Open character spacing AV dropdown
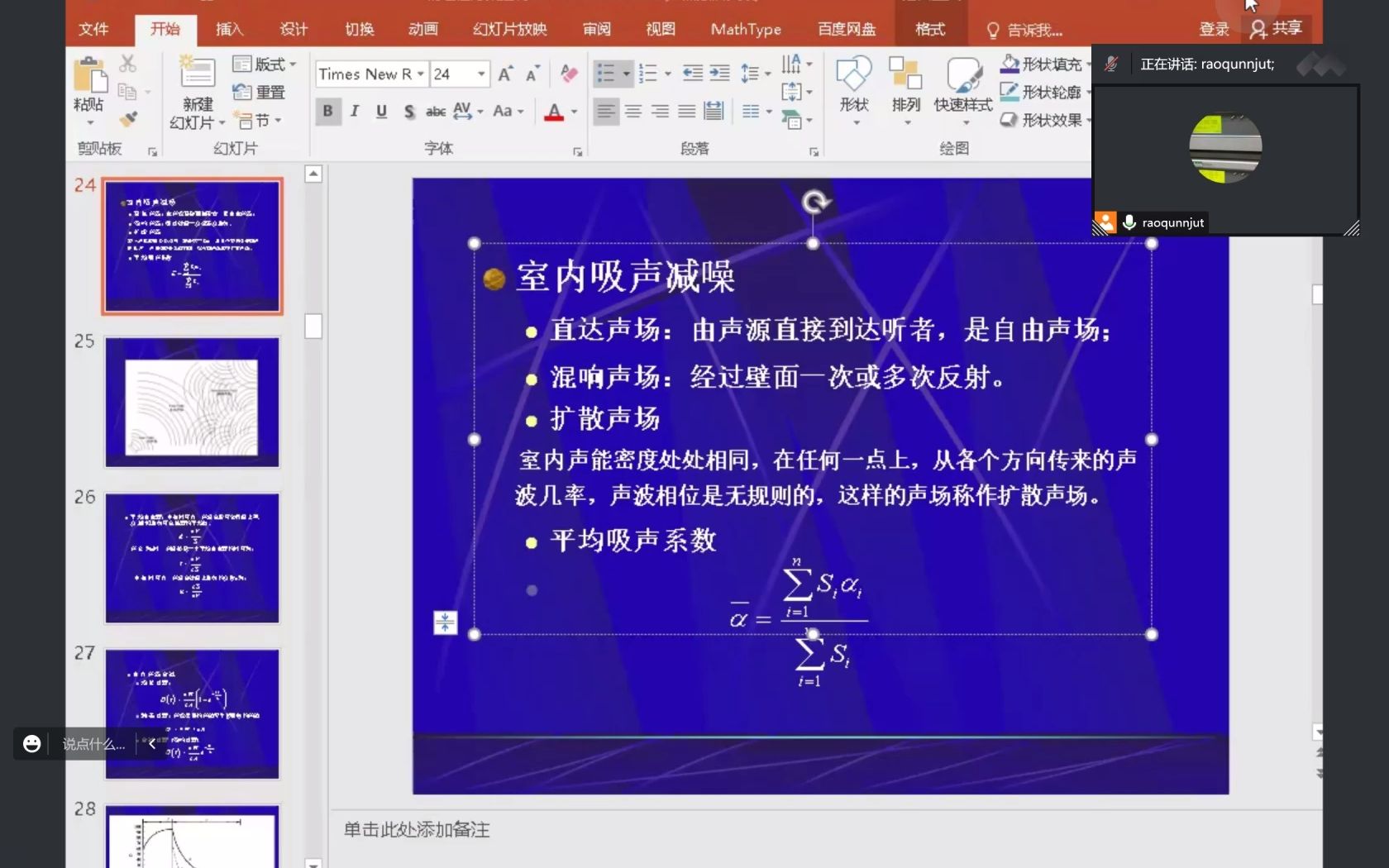 [x=468, y=111]
